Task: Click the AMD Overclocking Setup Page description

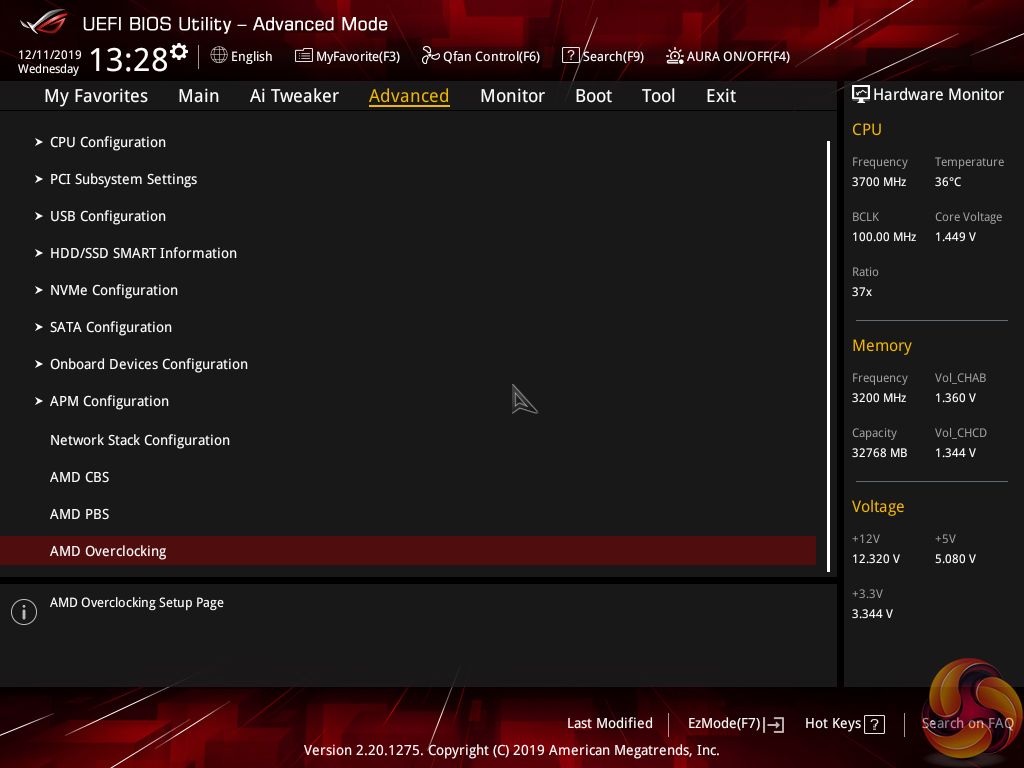Action: click(x=136, y=602)
